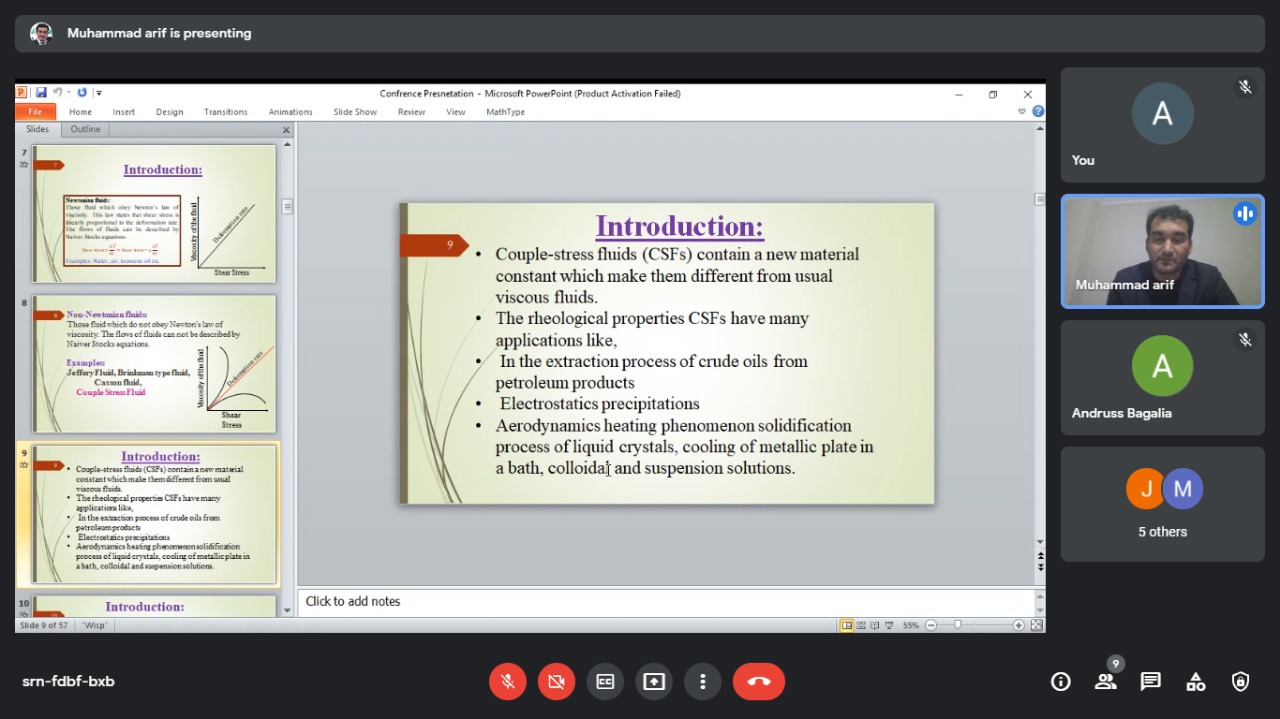
Task: Select slide 8 Non-Newtonian fluids thumbnail
Action: click(154, 364)
